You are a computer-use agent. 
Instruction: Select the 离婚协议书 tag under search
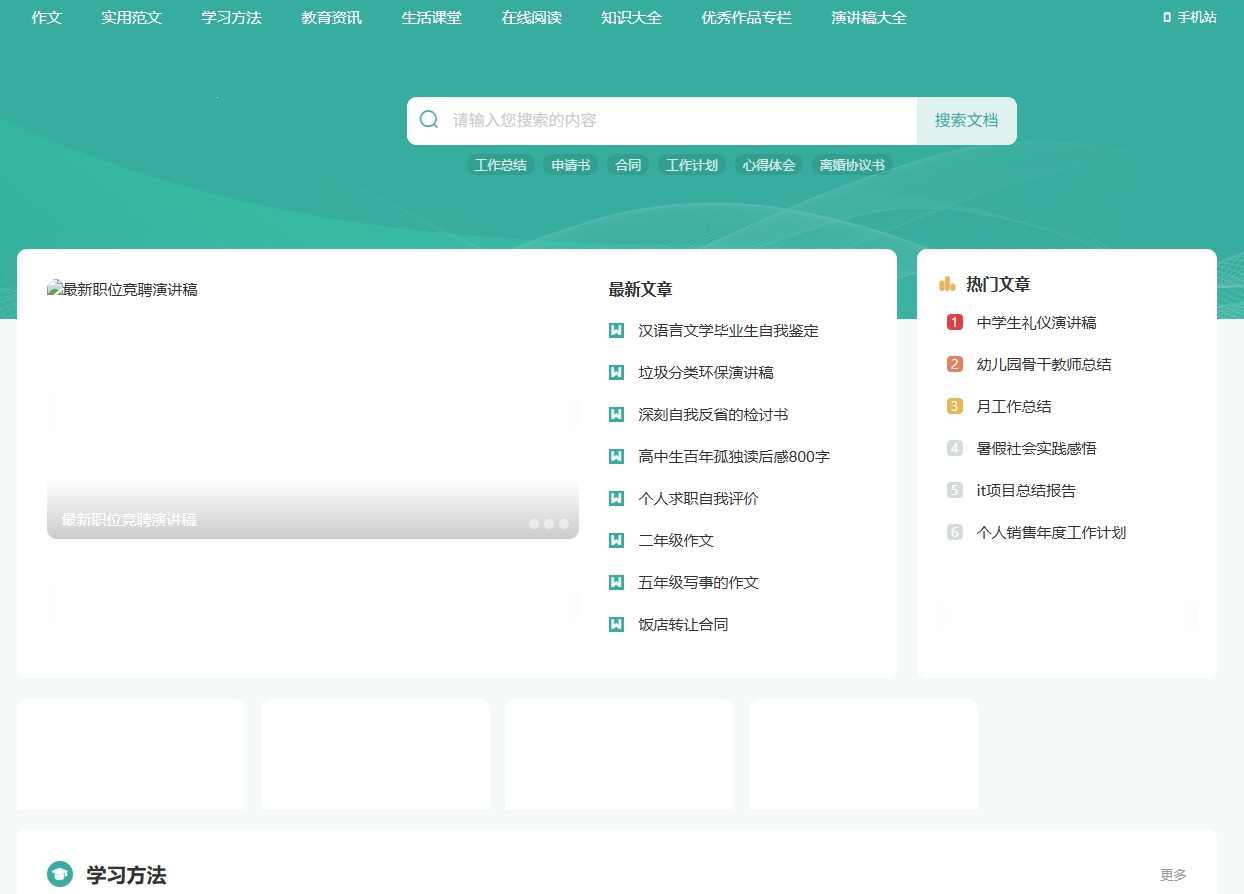pos(853,164)
